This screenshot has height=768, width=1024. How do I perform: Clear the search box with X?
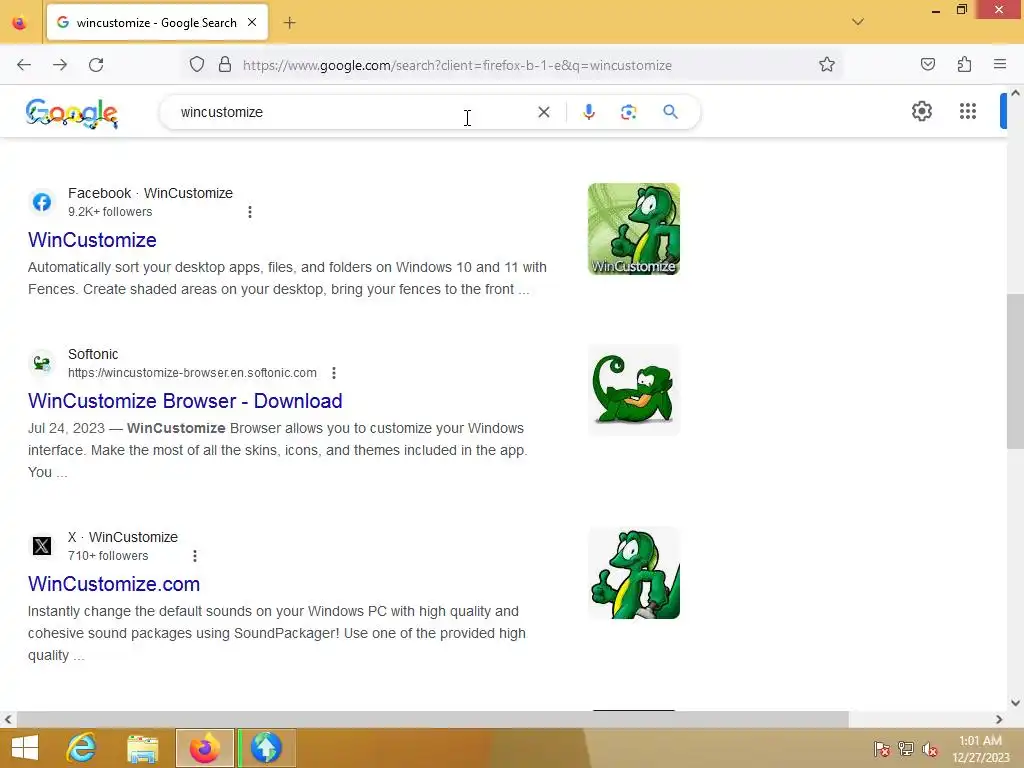click(543, 112)
